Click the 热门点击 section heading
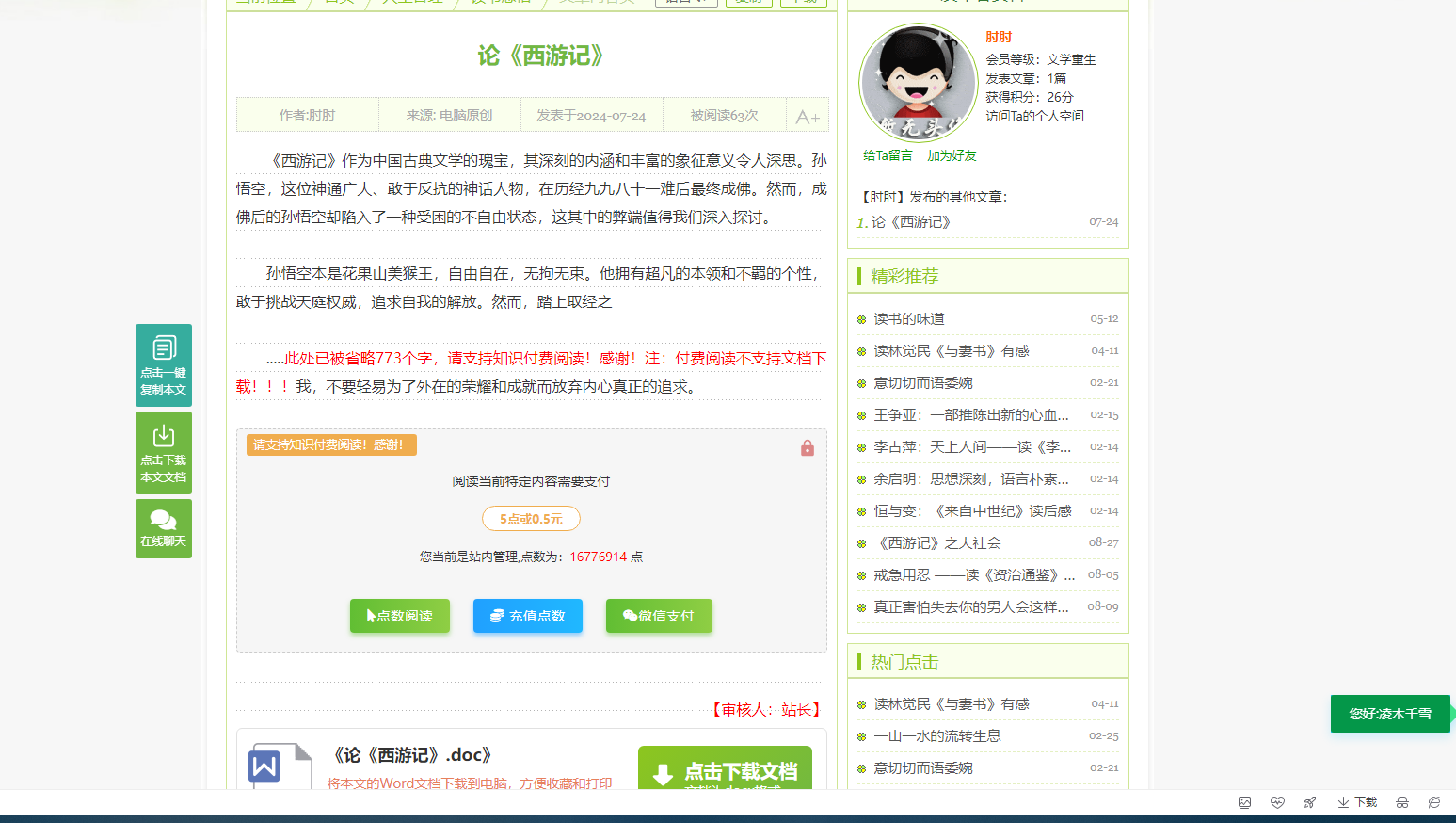 [904, 662]
